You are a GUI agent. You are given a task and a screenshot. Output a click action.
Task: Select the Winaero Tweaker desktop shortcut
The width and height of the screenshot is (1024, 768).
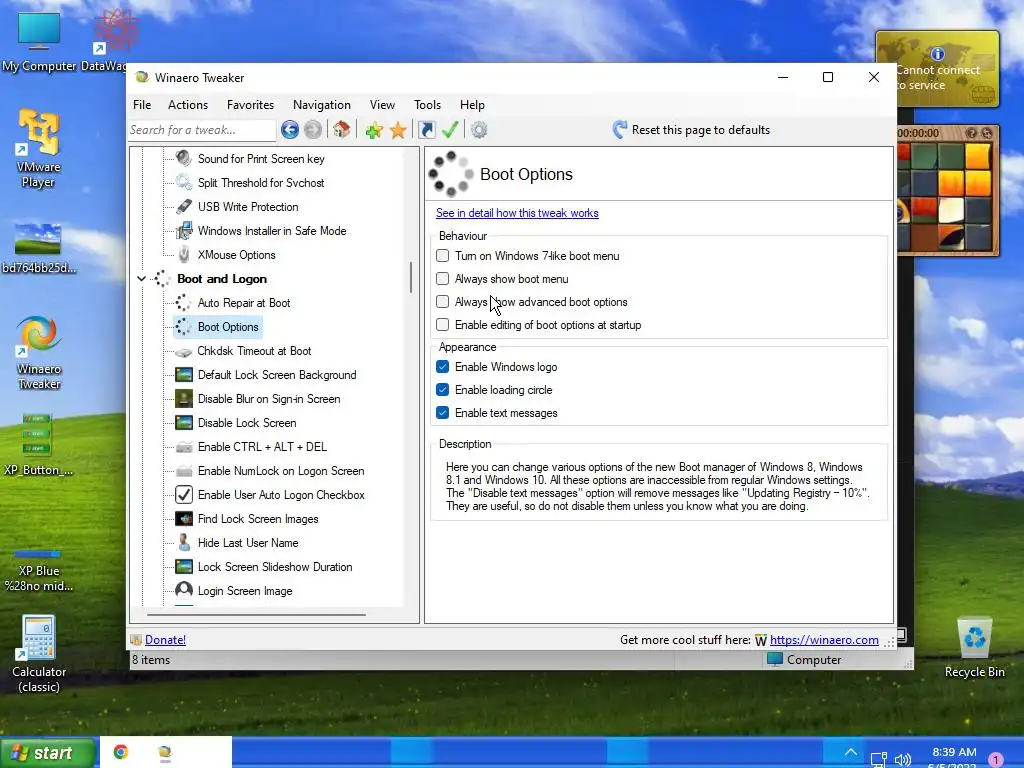coord(39,353)
